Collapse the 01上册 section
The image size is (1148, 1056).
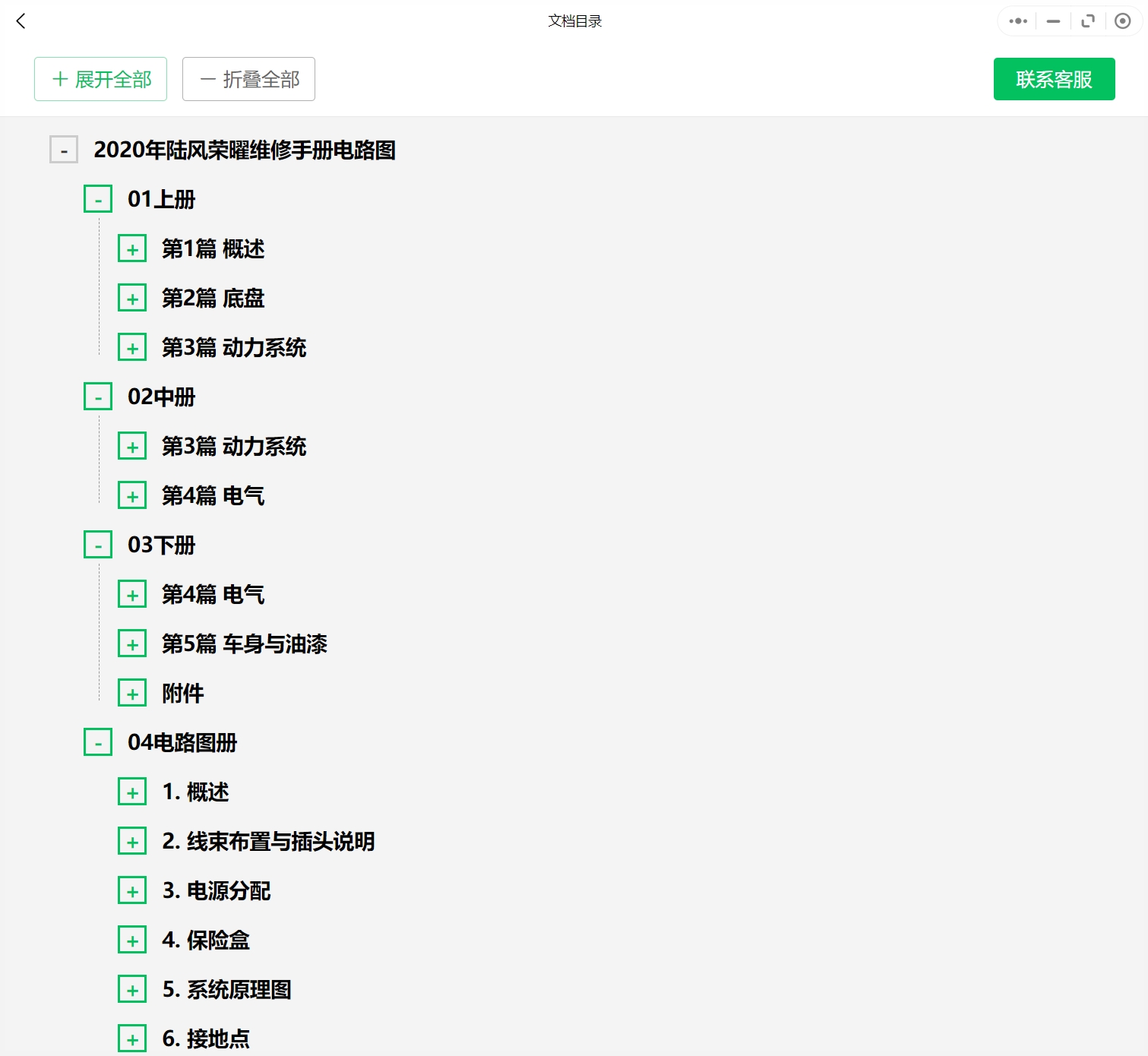97,198
